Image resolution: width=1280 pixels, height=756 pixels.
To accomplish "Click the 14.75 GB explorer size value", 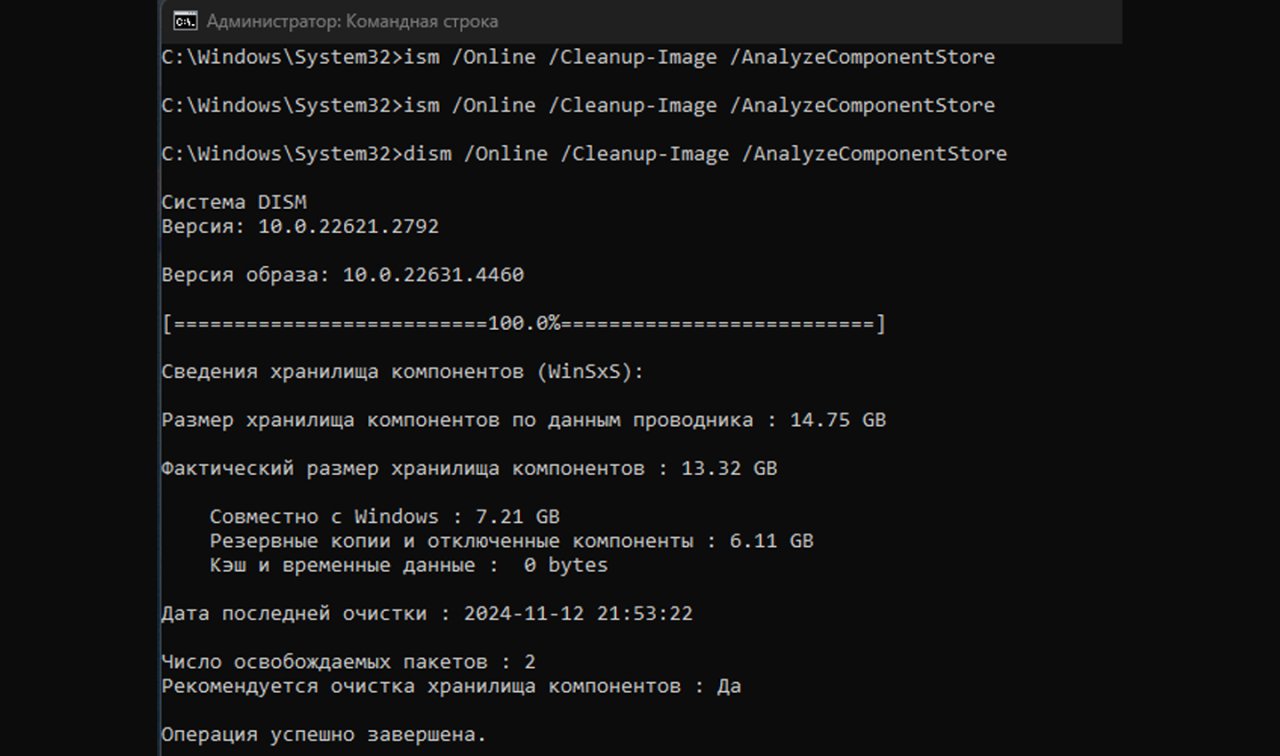I will (837, 420).
